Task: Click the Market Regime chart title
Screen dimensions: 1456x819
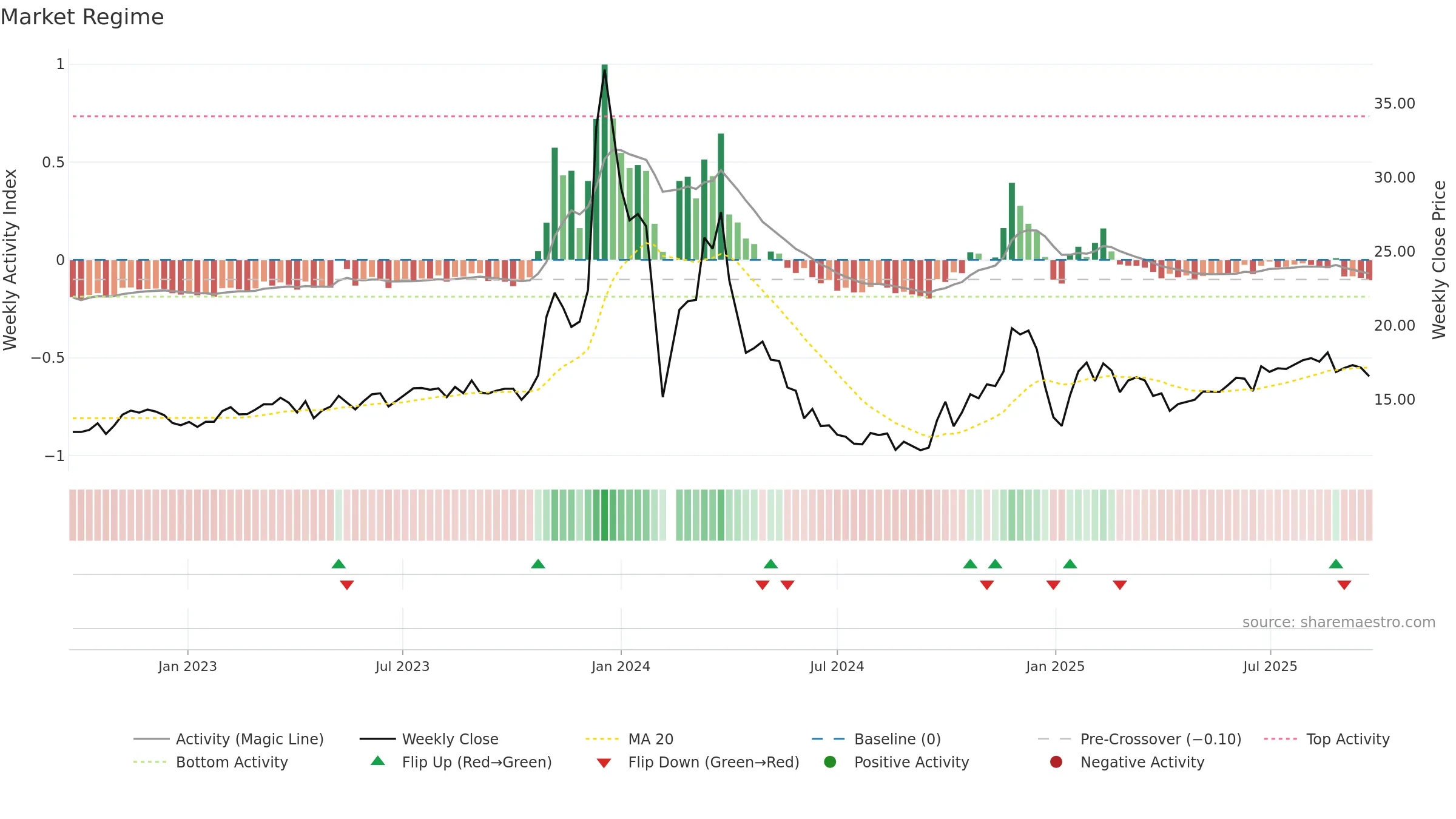Action: 82,17
